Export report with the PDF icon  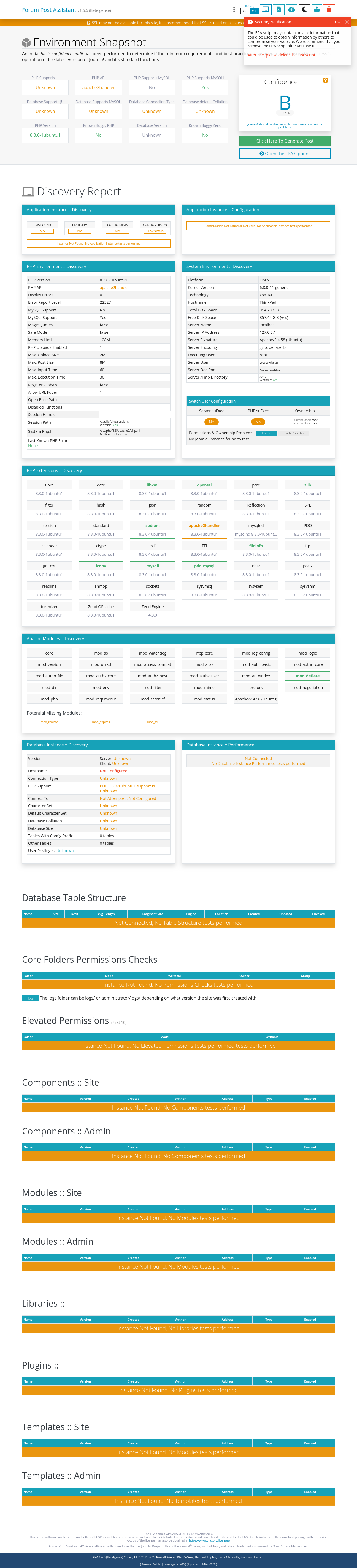(x=278, y=10)
